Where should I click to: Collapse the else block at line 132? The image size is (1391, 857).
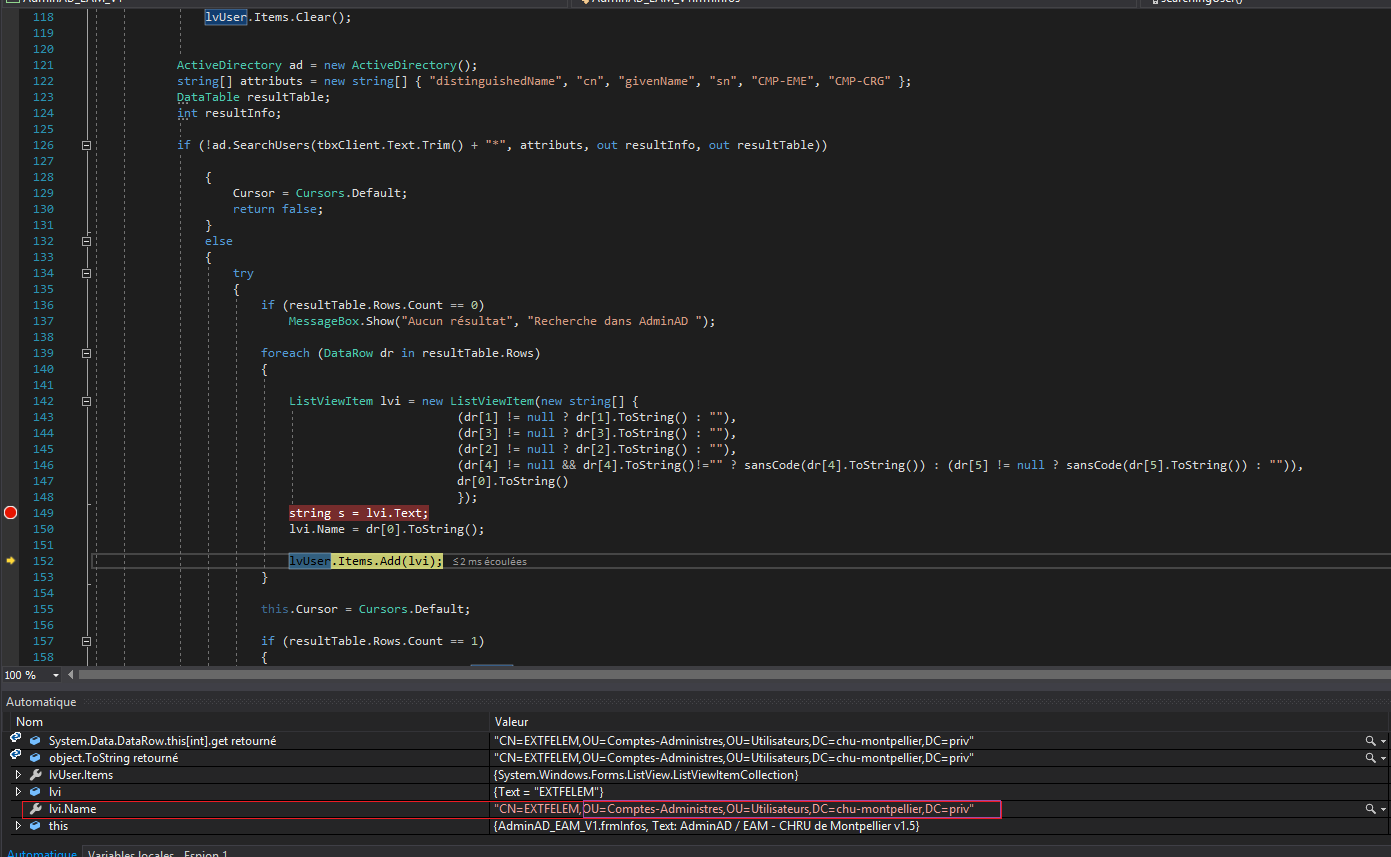[86, 241]
